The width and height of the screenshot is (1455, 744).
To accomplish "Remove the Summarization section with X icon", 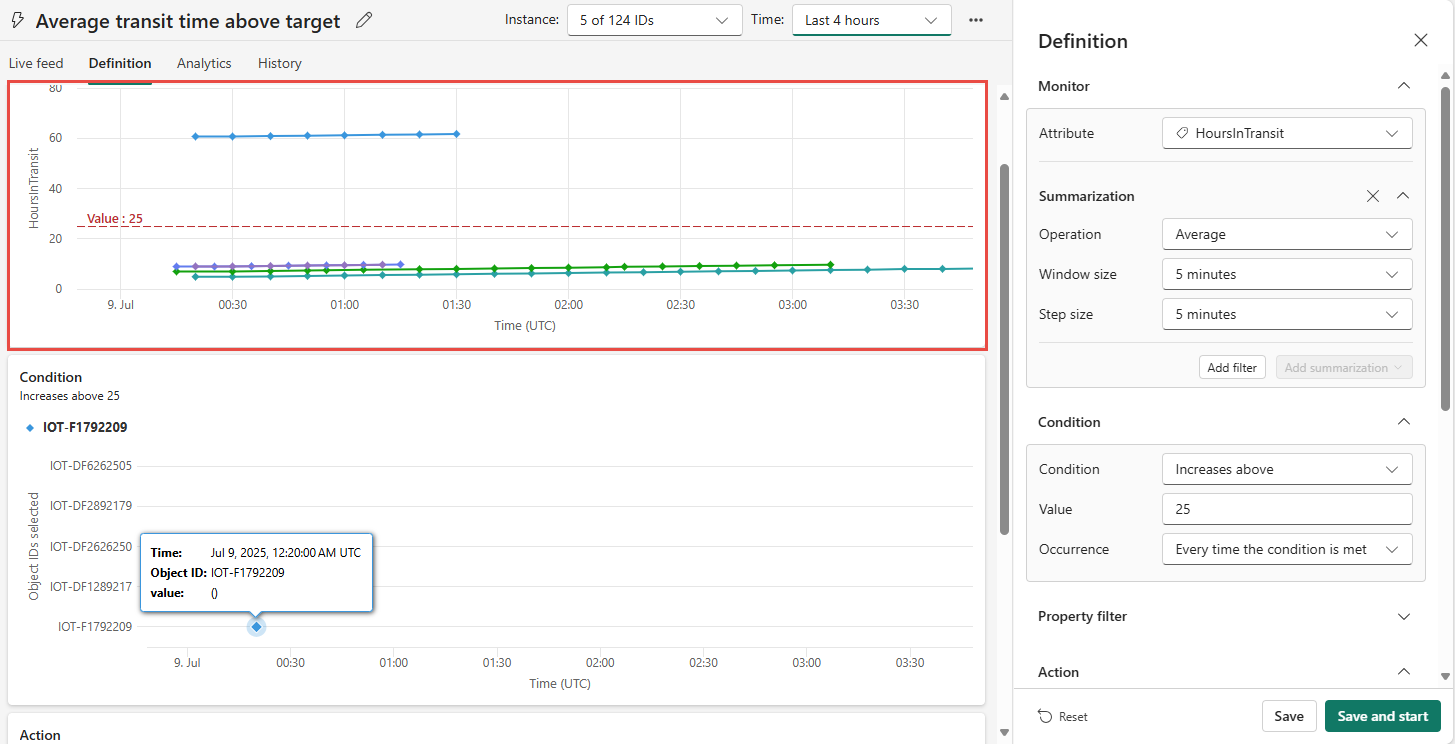I will [x=1373, y=196].
